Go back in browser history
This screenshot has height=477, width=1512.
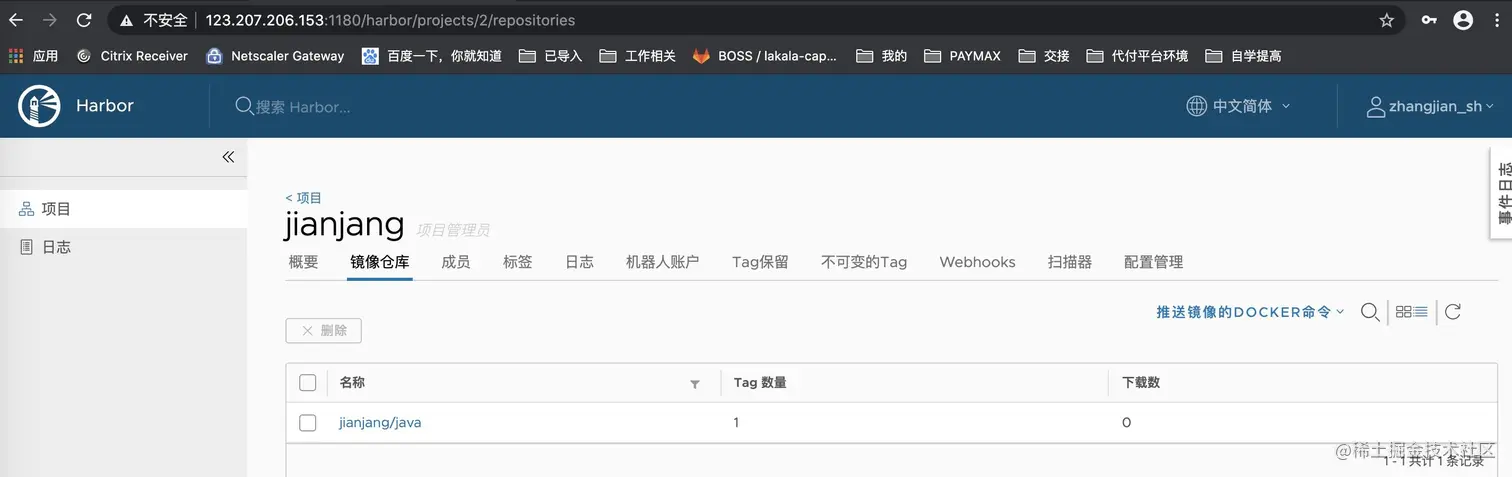click(16, 20)
